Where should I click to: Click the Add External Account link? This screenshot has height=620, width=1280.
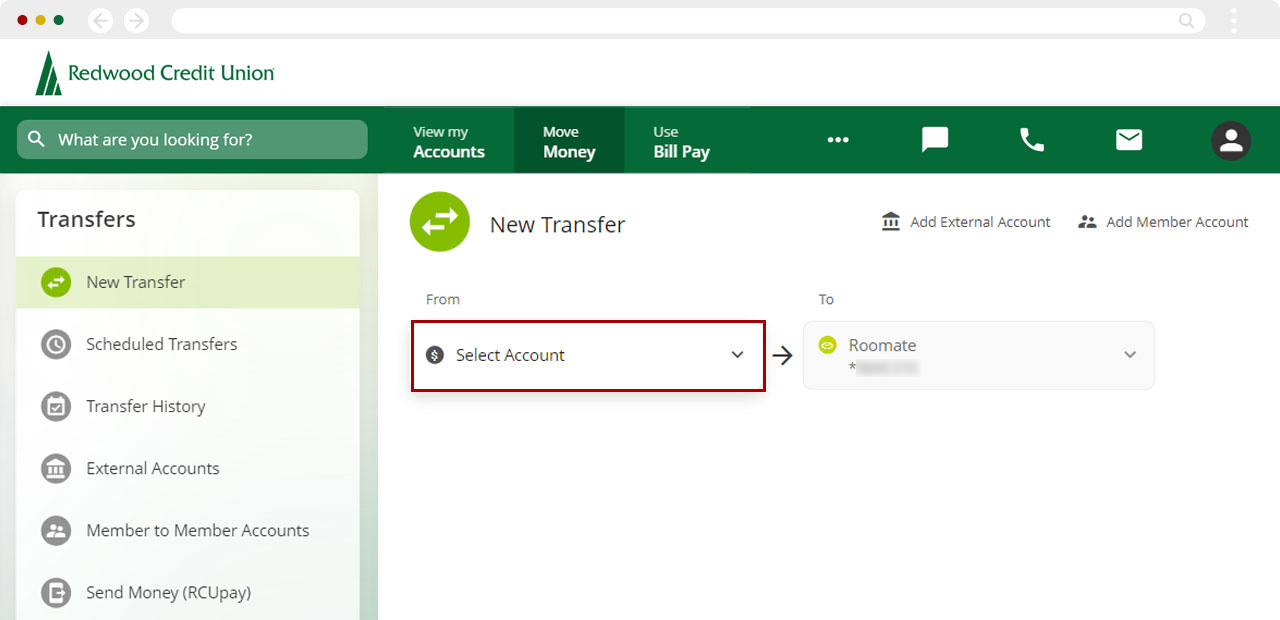tap(966, 222)
